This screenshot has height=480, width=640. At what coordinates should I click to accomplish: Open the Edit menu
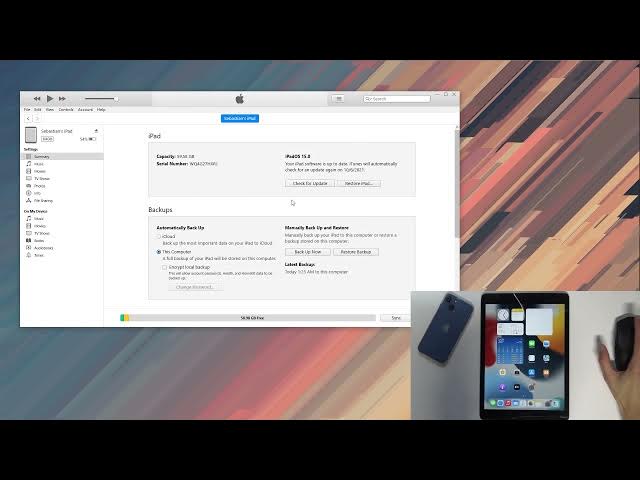coord(38,110)
